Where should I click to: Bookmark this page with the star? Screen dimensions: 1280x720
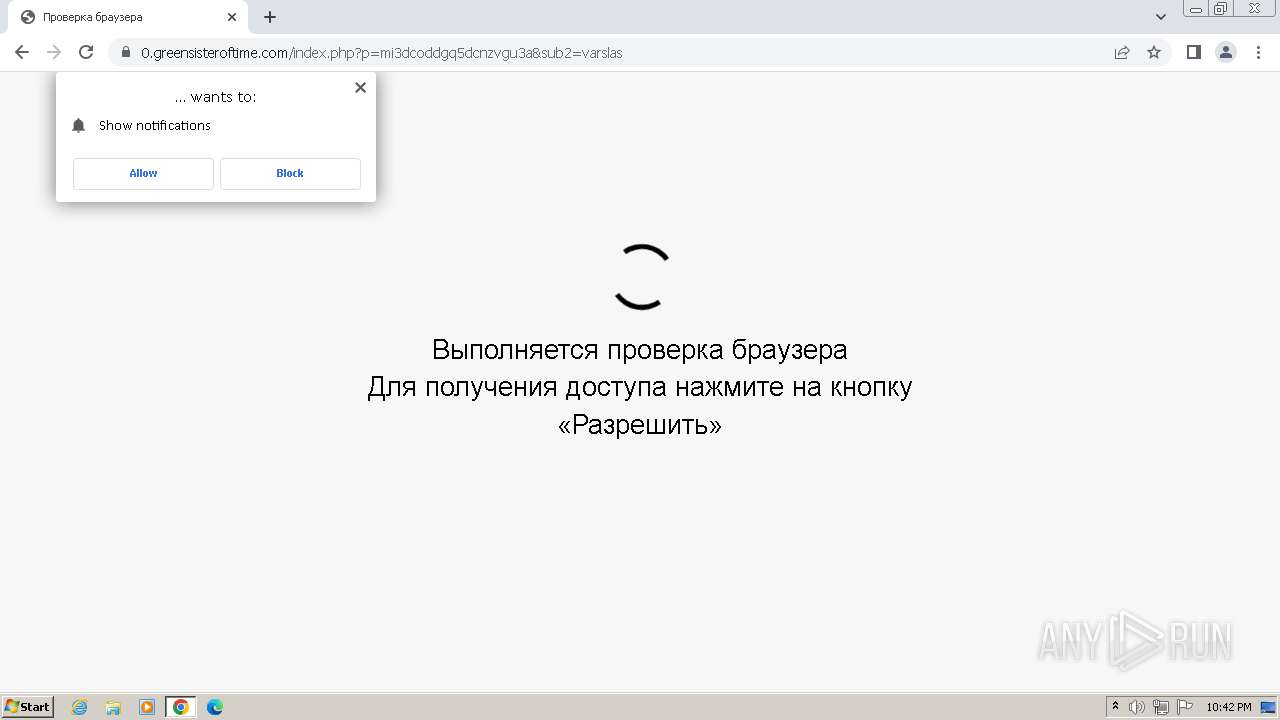tap(1154, 52)
